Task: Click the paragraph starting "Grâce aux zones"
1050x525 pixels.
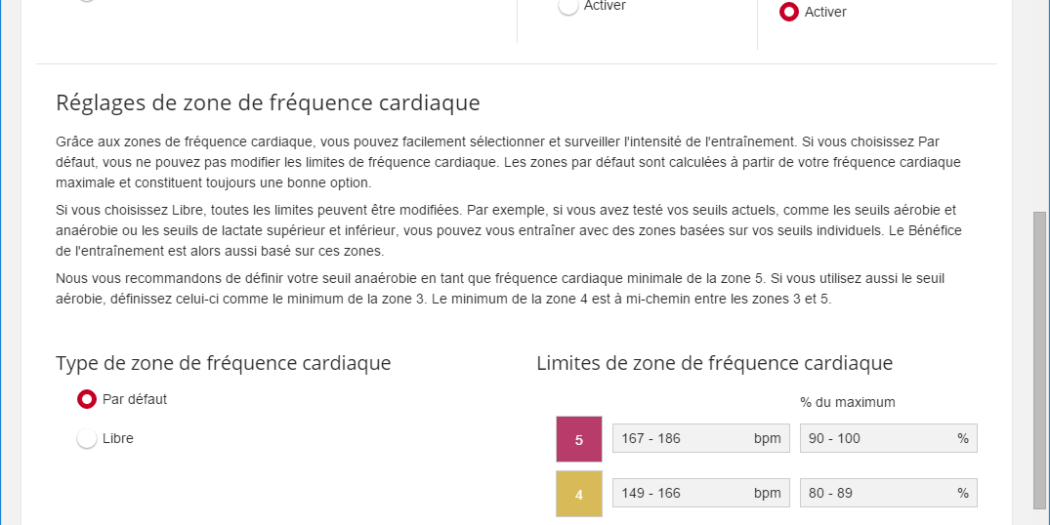Action: [500, 162]
